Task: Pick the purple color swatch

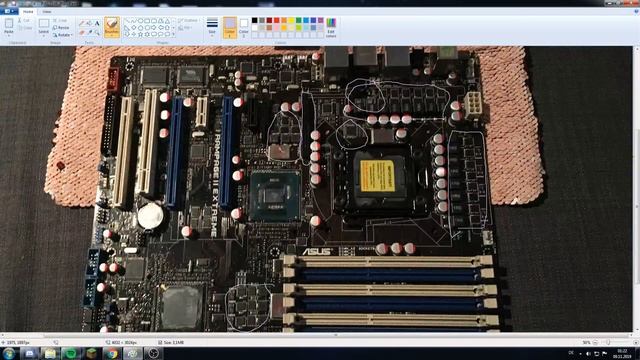Action: (x=320, y=20)
